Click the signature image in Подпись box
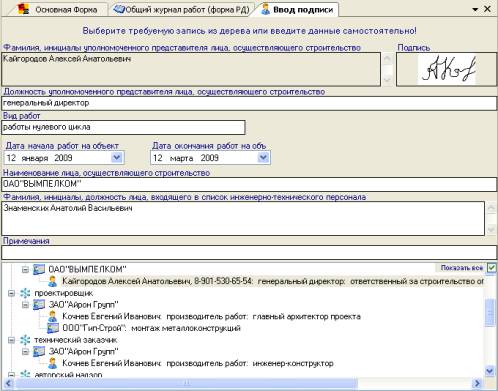The height and width of the screenshot is (391, 498). tap(447, 70)
